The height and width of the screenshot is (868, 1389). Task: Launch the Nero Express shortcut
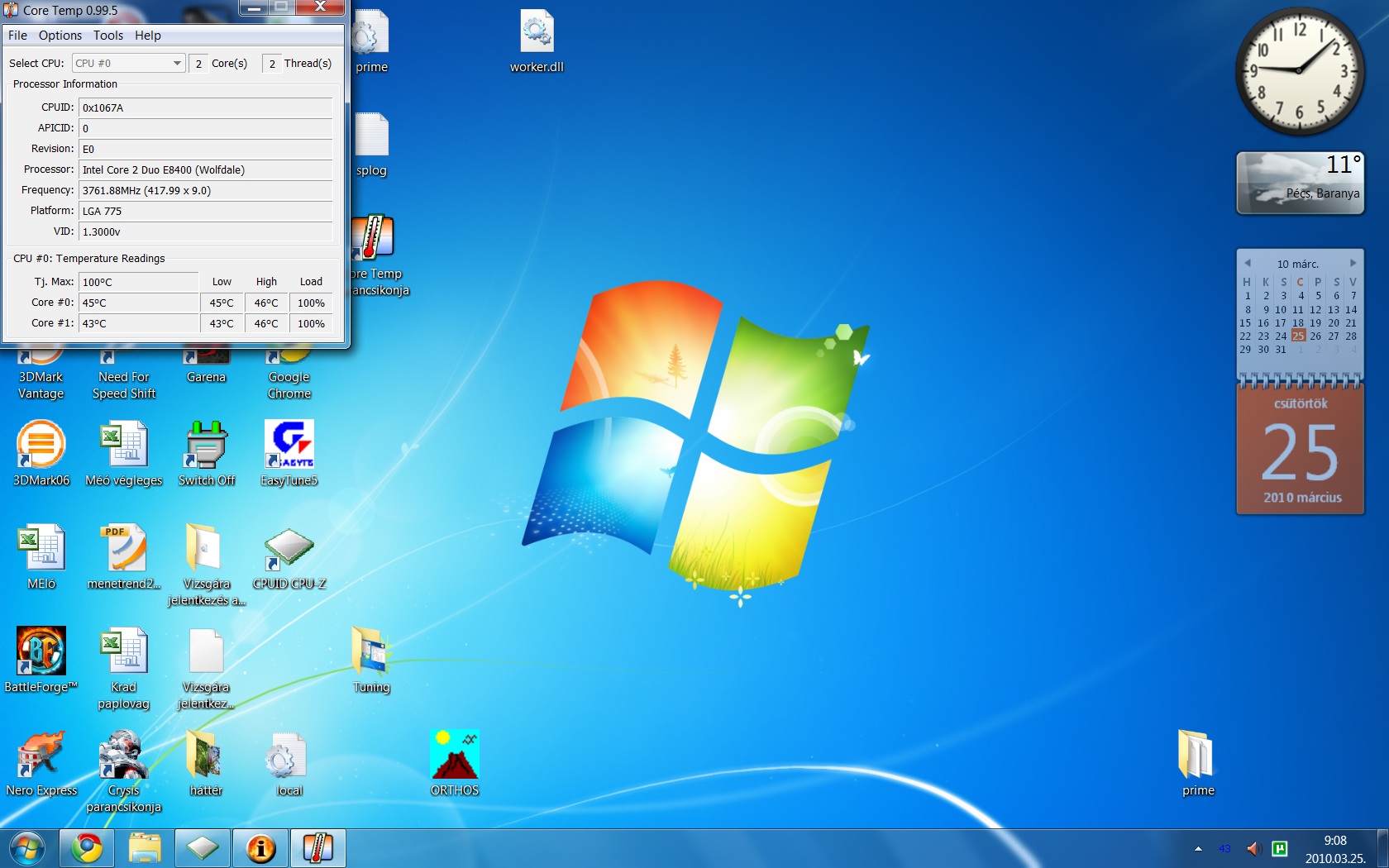[x=41, y=763]
